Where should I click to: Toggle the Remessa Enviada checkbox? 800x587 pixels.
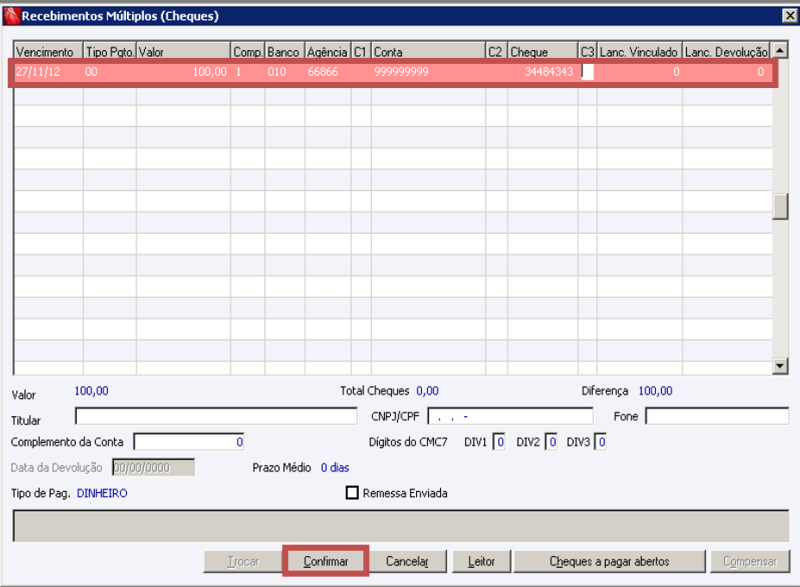(x=352, y=493)
